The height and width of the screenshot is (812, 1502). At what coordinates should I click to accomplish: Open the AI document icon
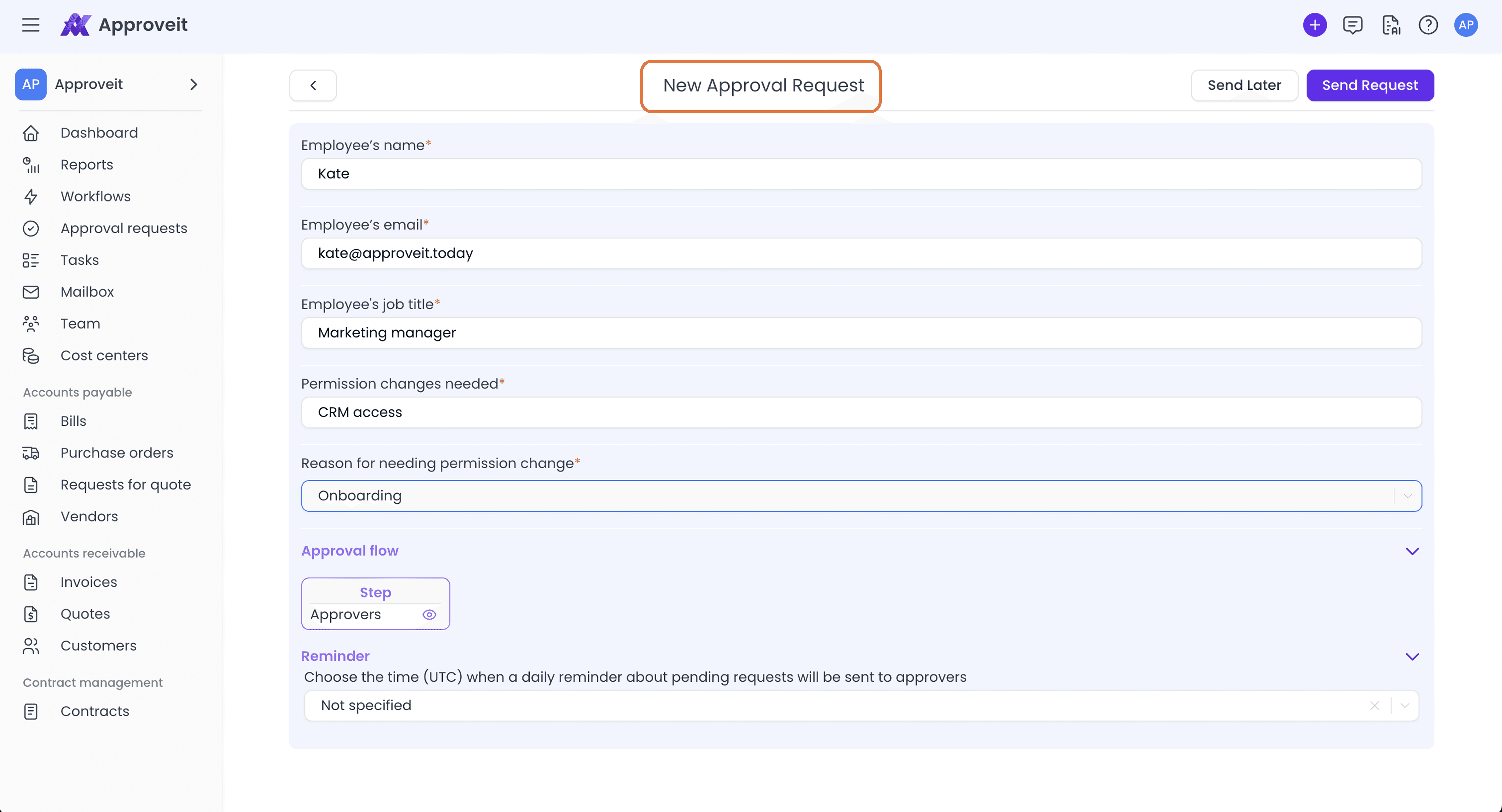click(x=1391, y=25)
